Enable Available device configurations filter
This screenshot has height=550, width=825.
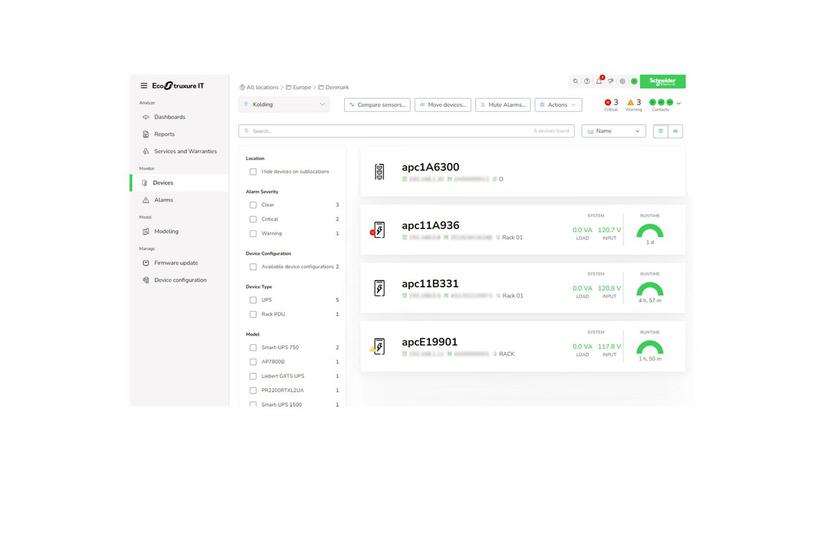point(253,267)
